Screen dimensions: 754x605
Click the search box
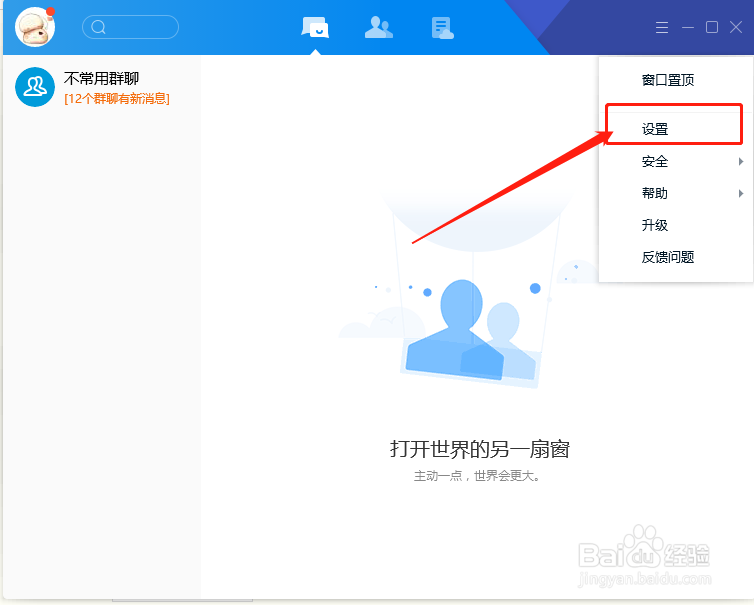130,27
